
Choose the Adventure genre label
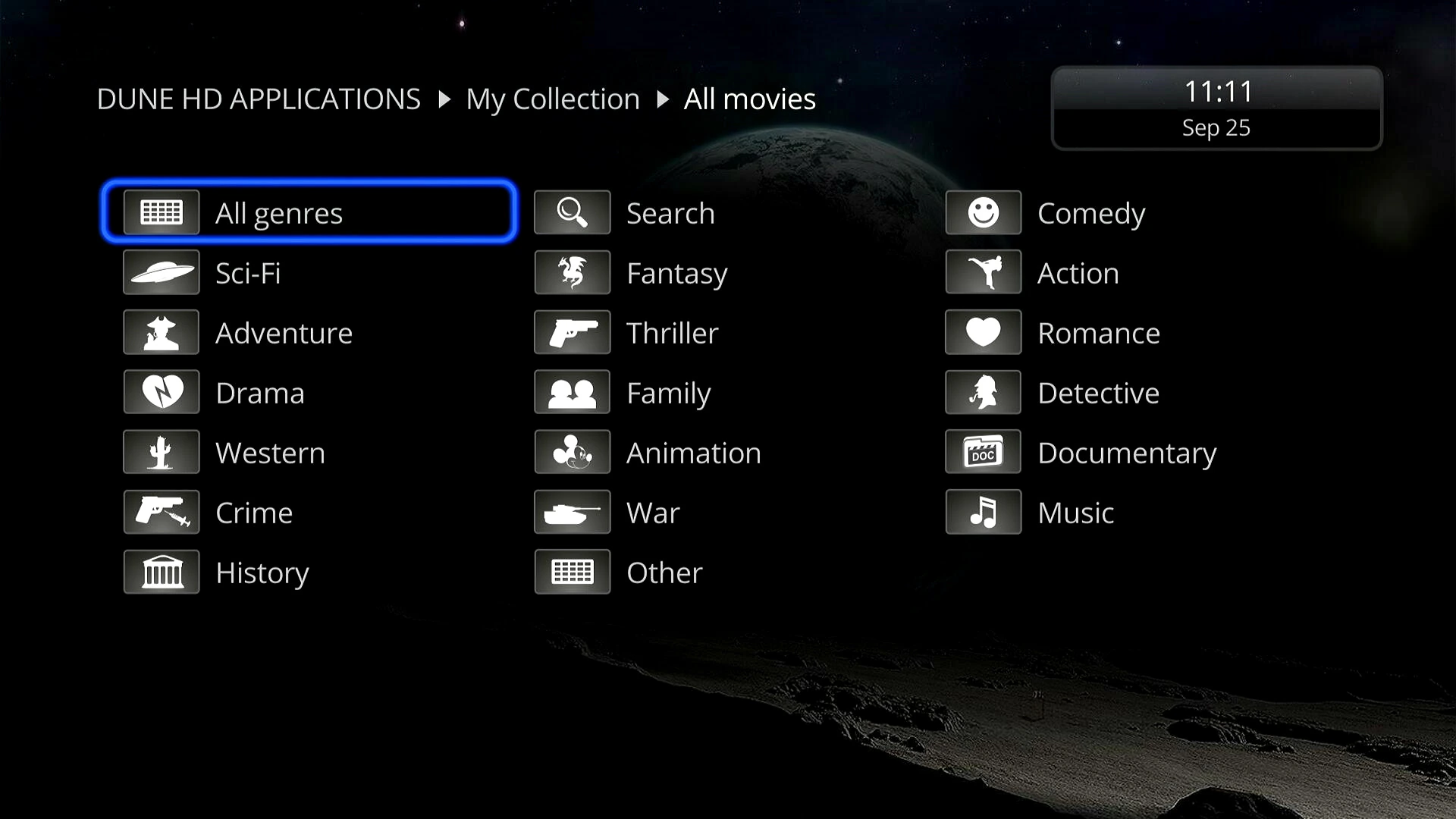point(284,333)
